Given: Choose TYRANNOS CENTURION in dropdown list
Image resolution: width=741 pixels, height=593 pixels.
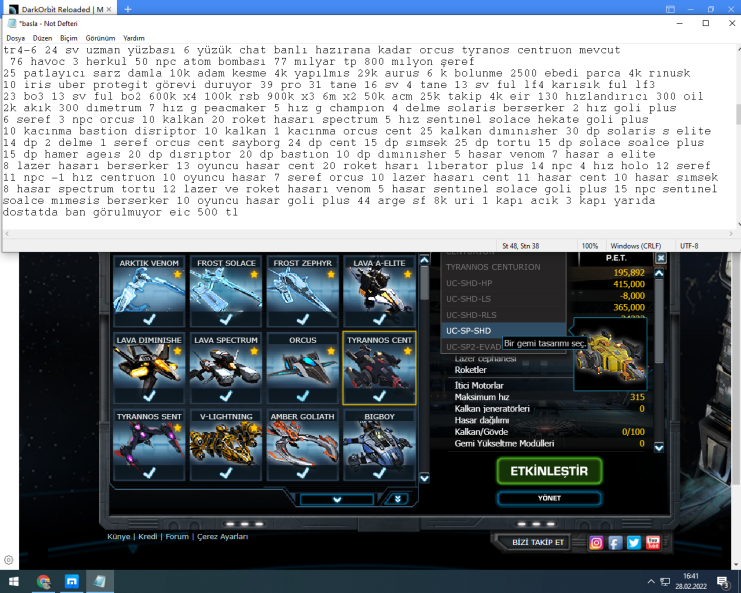Looking at the screenshot, I should 503,267.
